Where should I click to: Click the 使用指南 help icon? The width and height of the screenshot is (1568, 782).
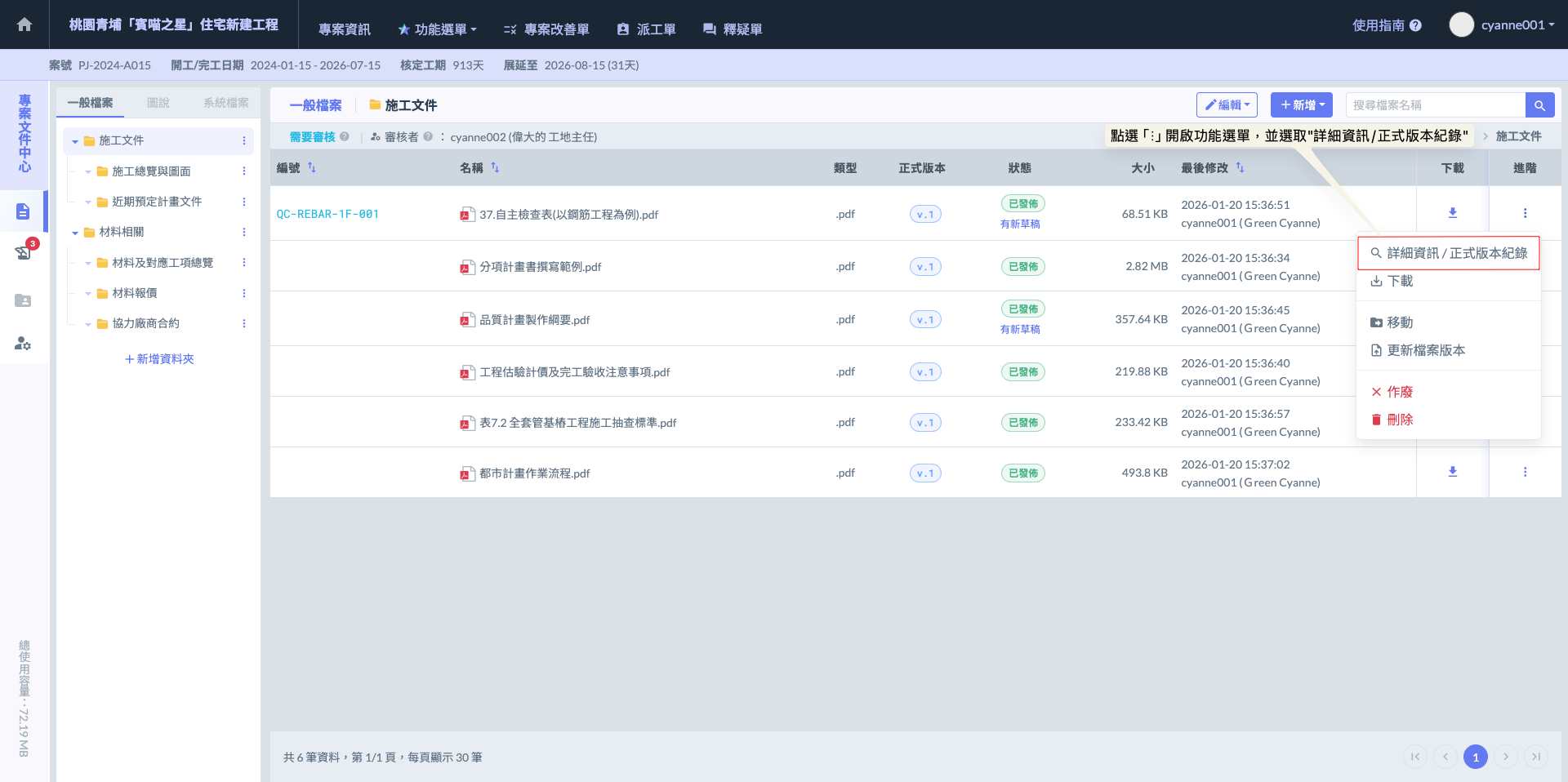[x=1415, y=25]
